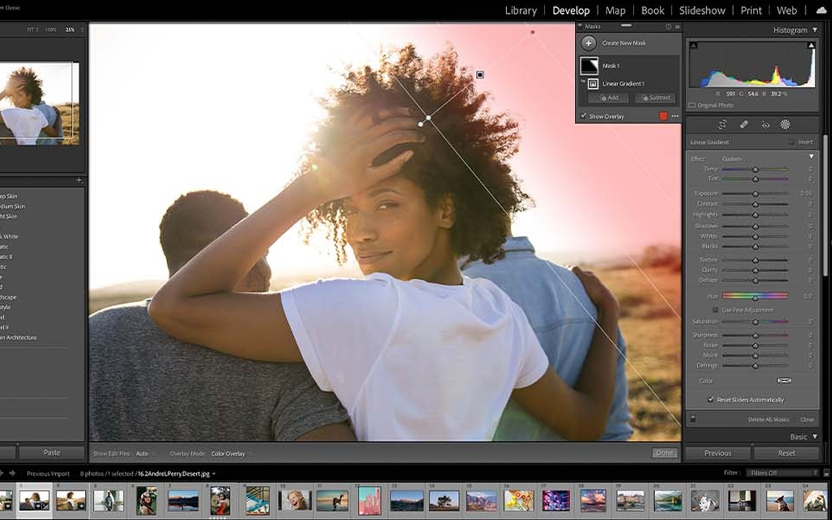Viewport: 832px width, 520px height.
Task: Click the Subtract button for Mask 1
Action: [654, 98]
